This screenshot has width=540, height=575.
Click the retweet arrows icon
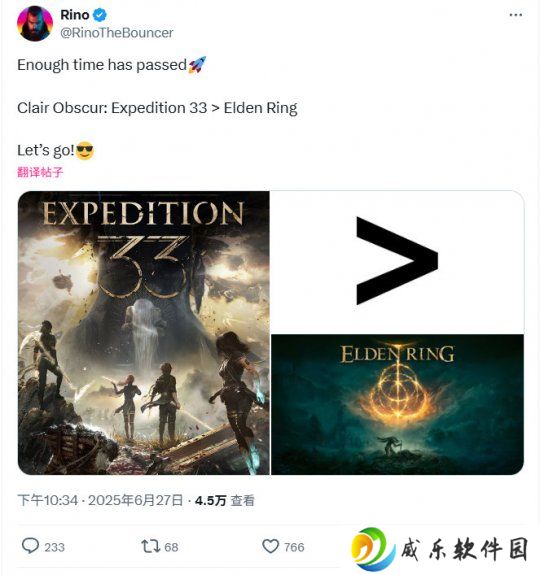pyautogui.click(x=151, y=546)
